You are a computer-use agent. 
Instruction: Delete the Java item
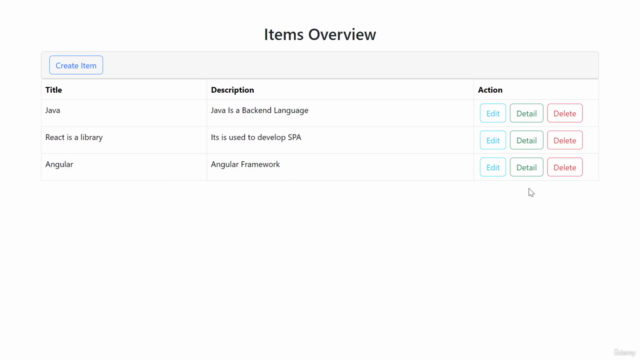tap(565, 113)
